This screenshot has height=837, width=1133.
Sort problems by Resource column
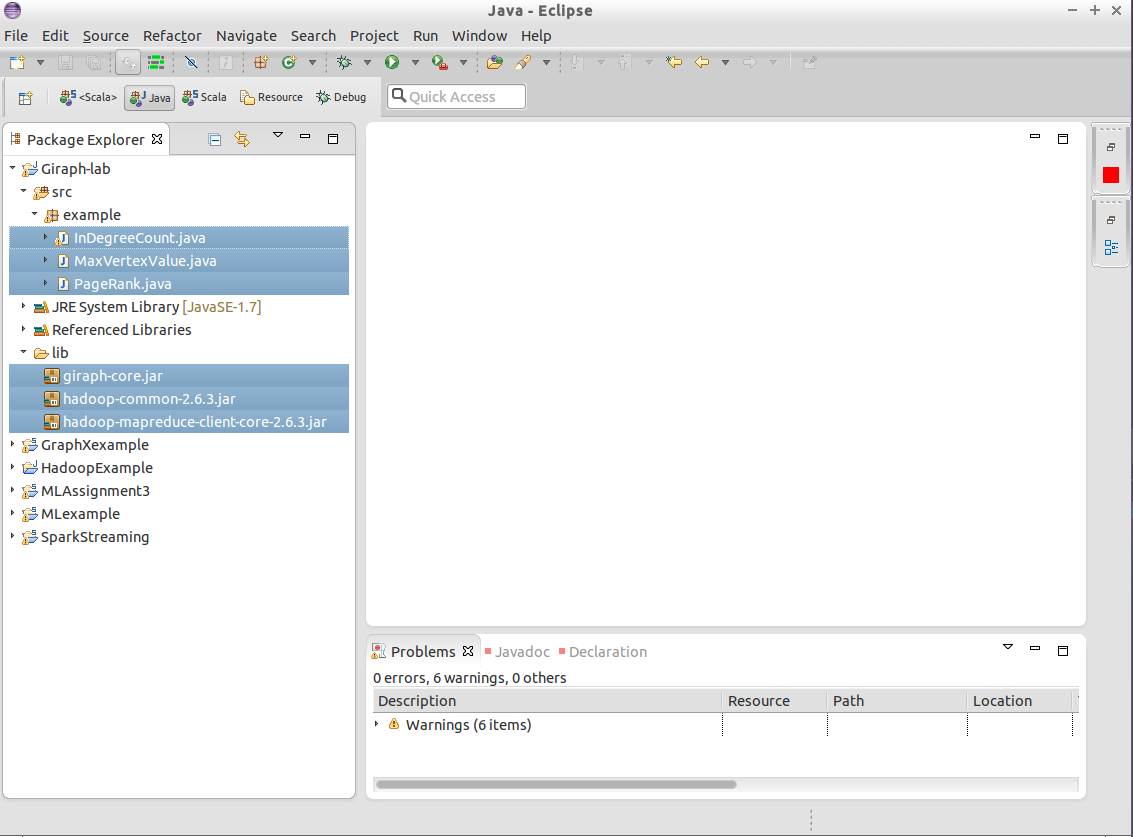[774, 701]
